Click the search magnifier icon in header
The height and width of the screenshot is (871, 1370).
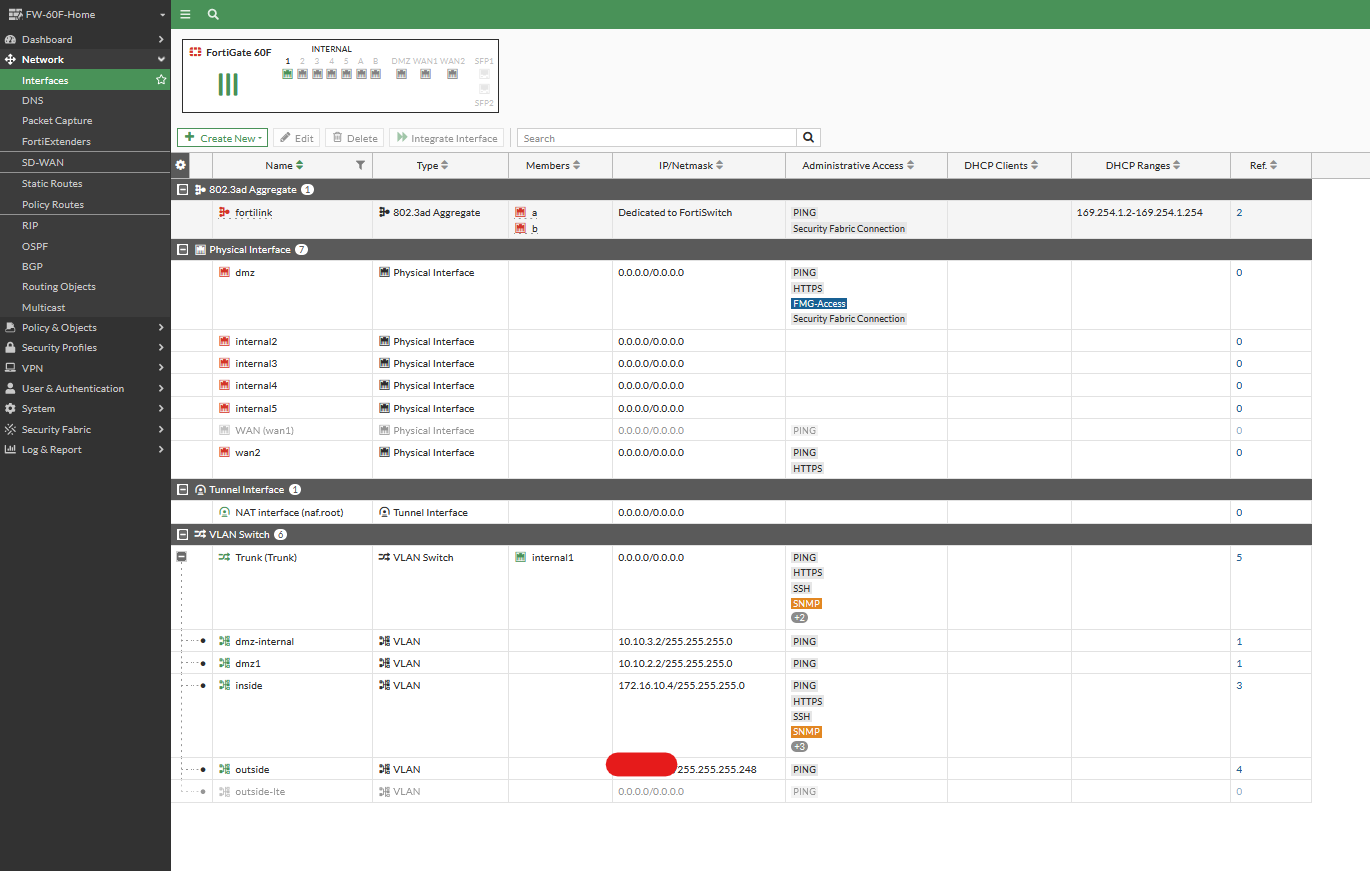(x=213, y=15)
